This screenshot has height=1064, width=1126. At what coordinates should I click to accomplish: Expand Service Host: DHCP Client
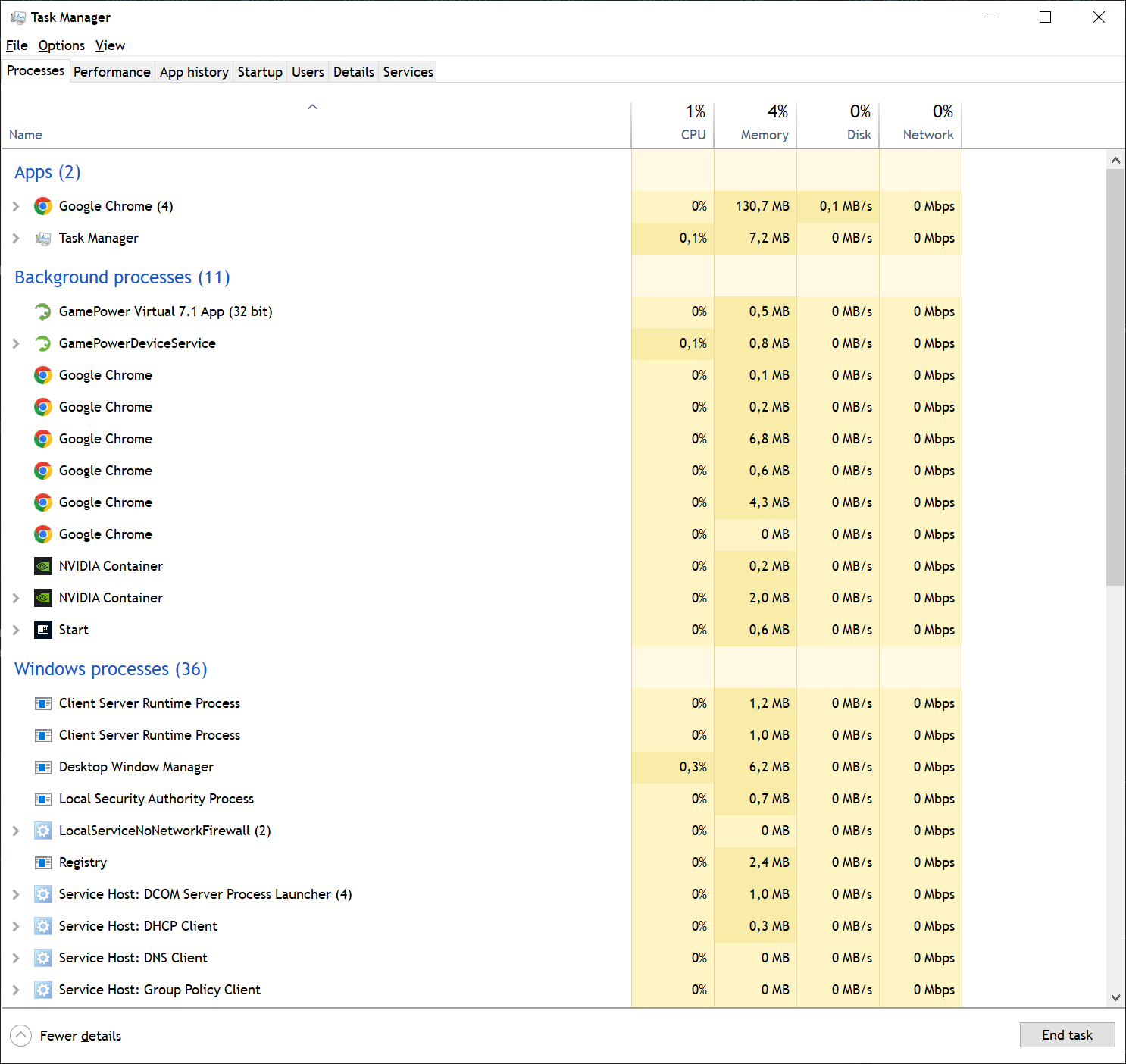click(x=16, y=926)
